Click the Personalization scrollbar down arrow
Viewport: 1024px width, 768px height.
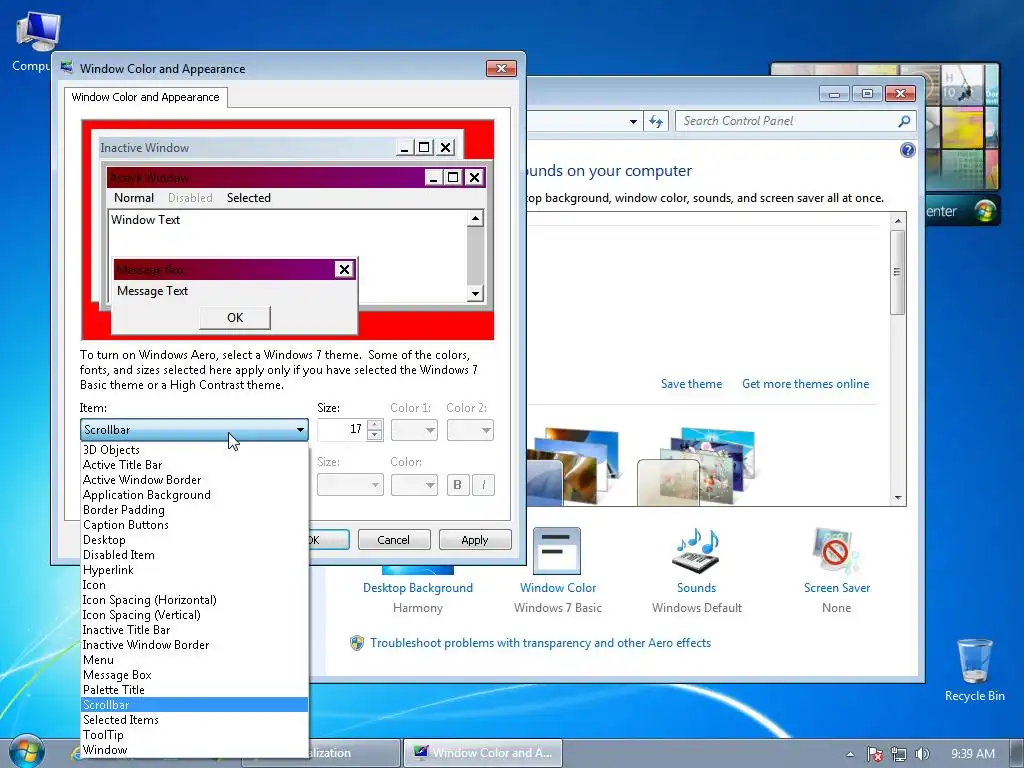point(898,498)
